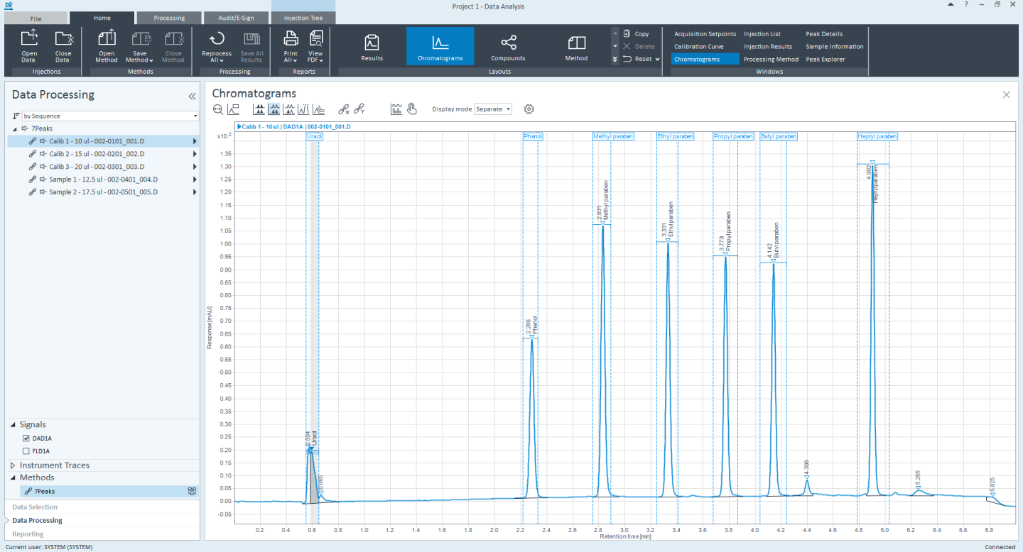Viewport: 1023px width, 552px height.
Task: Click the sort order icon beside by Sequence
Action: (x=16, y=115)
